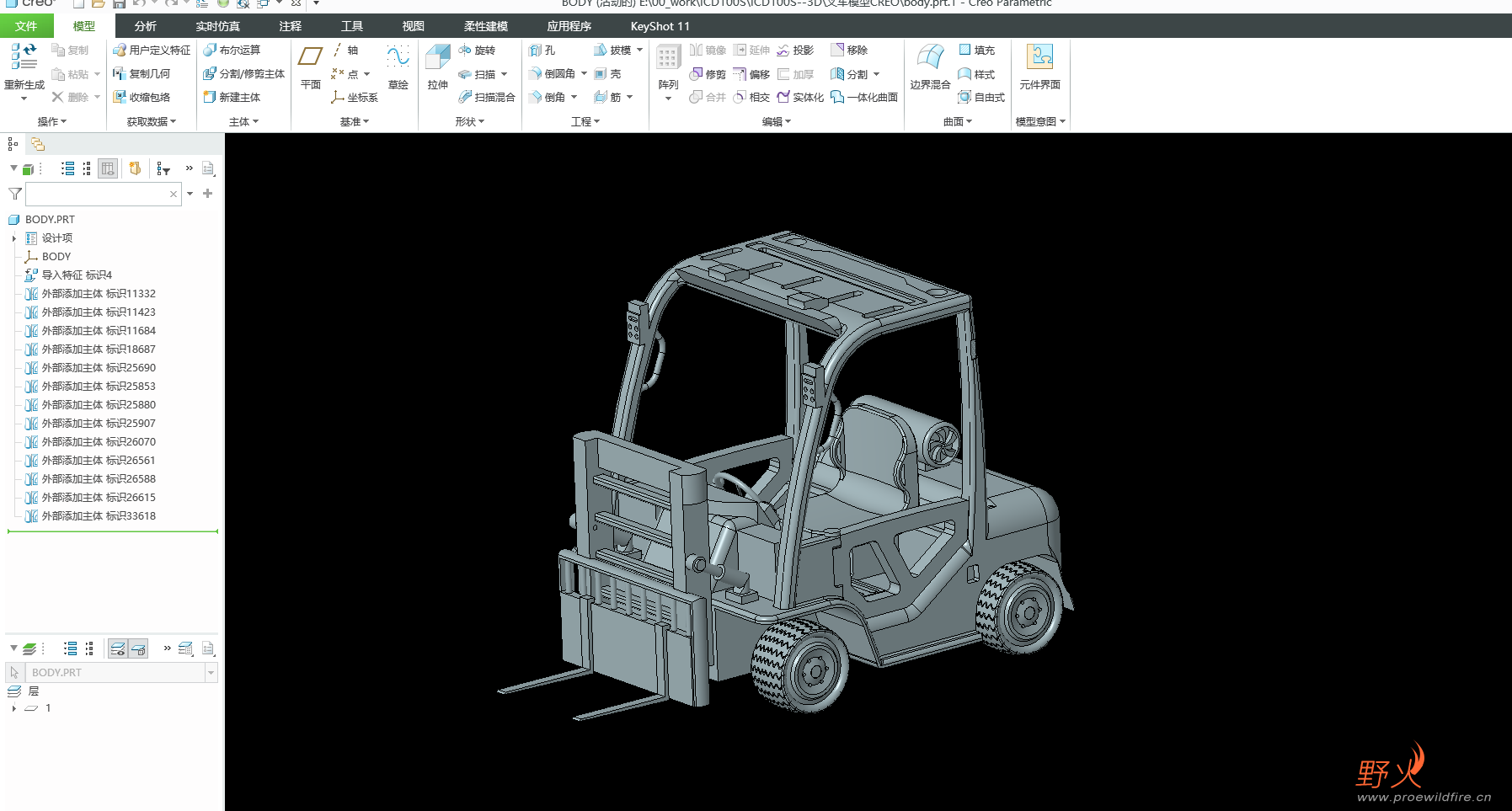The height and width of the screenshot is (811, 1512).
Task: Expand the 形状 (Shapes) group dropdown
Action: pyautogui.click(x=470, y=122)
